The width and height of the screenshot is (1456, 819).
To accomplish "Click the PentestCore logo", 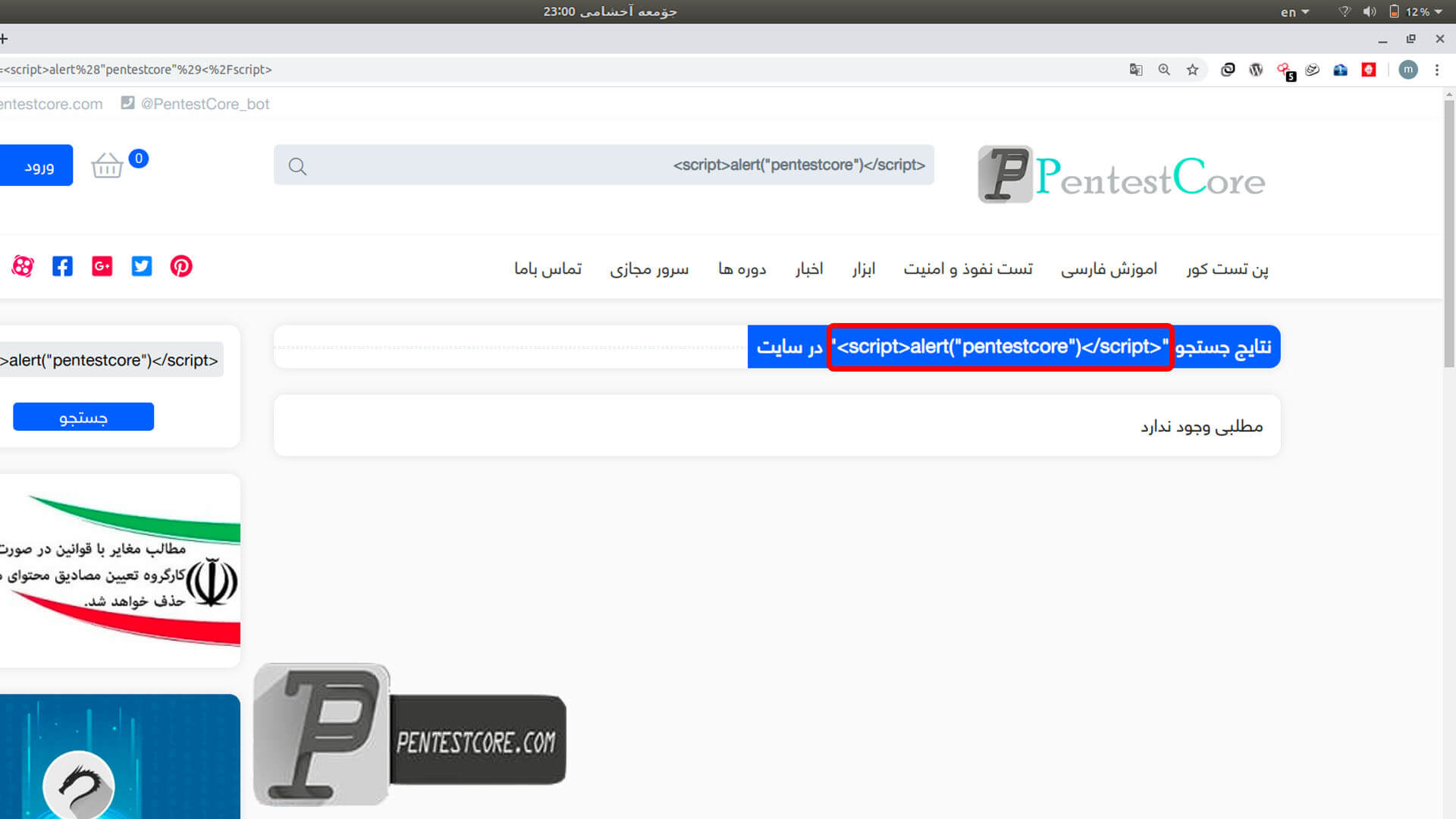I will click(1121, 175).
